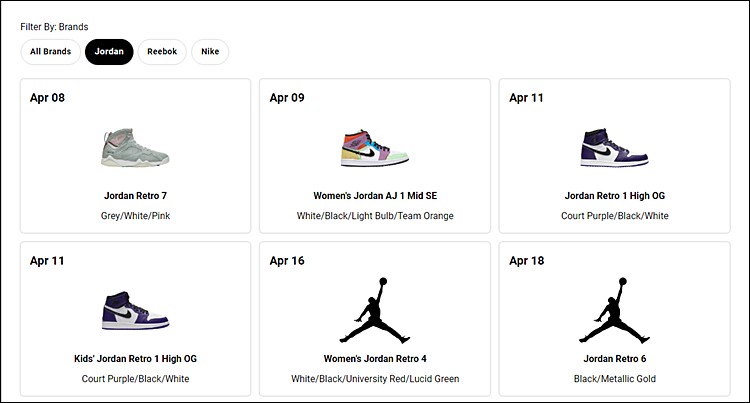Click the Filter By: Brands label
This screenshot has height=403, width=750.
pos(54,27)
